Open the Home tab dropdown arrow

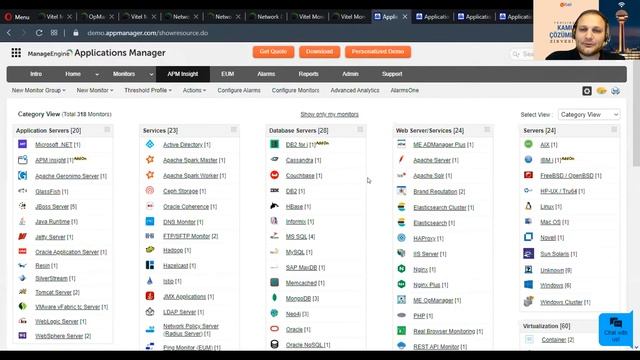point(97,74)
